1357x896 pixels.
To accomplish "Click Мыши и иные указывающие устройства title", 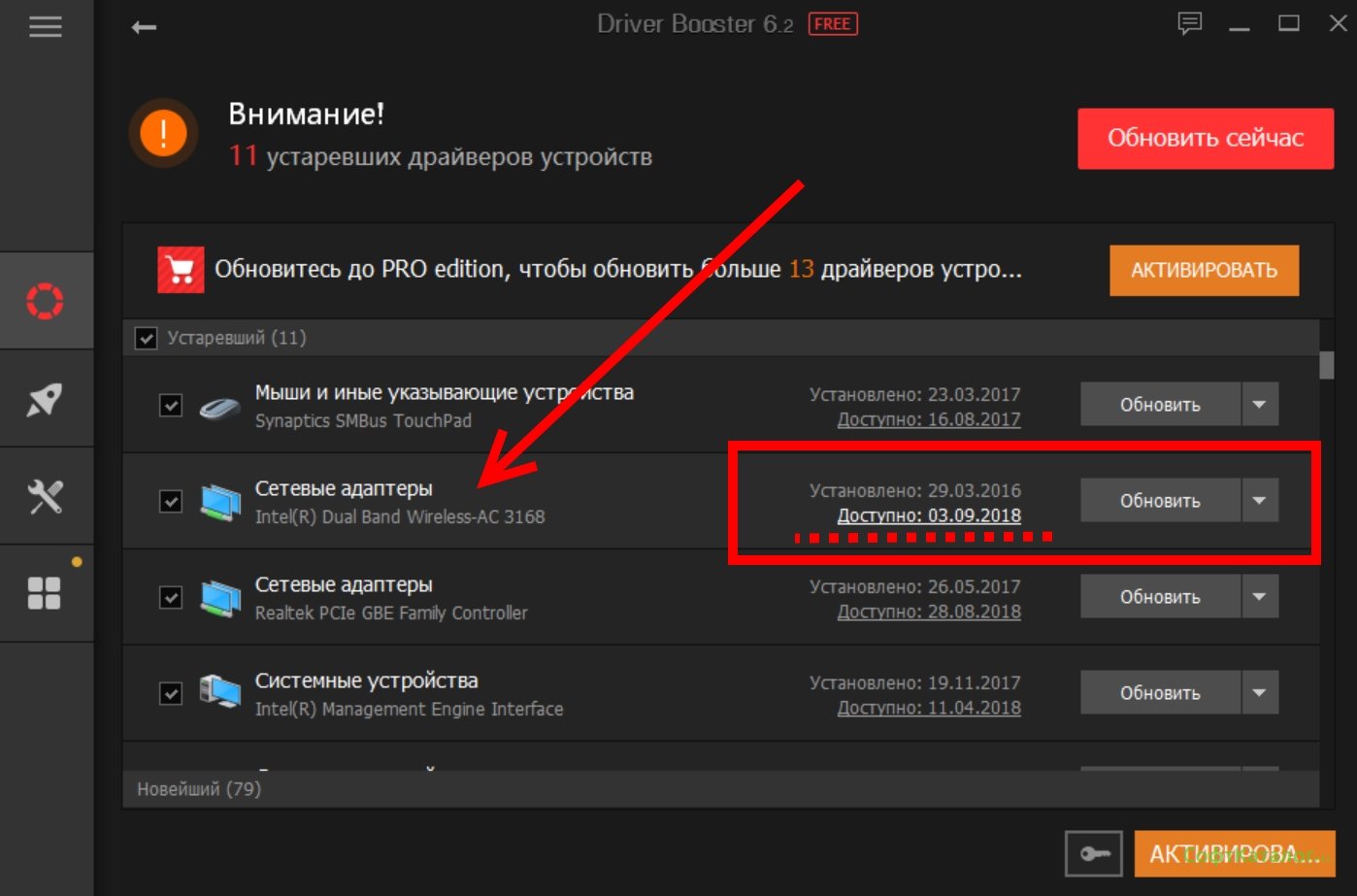I will [445, 393].
